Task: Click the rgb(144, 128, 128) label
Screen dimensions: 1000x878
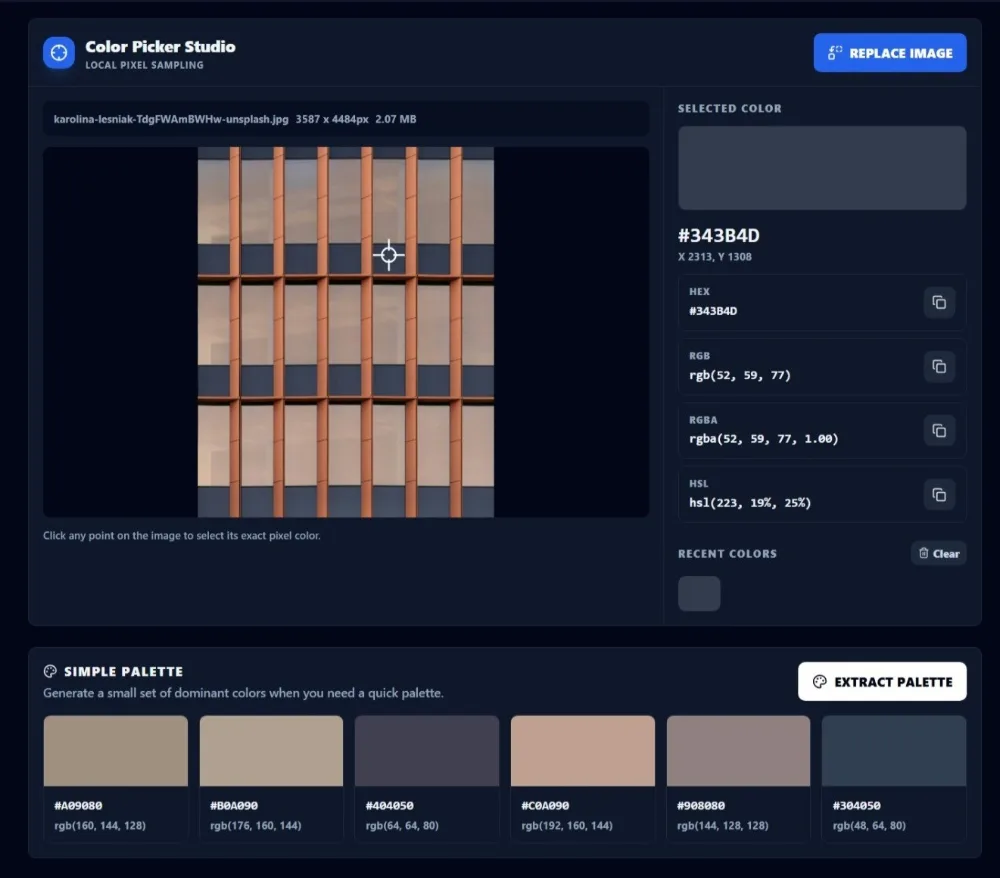Action: click(x=723, y=826)
